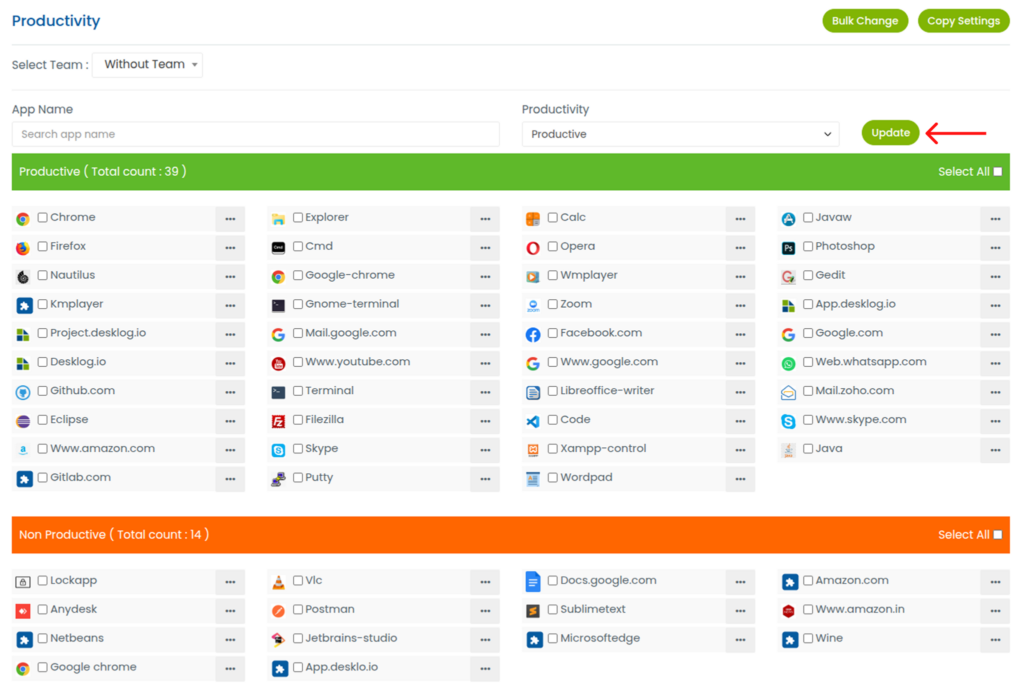Focus the Search app name field
The image size is (1024, 690).
(x=255, y=134)
